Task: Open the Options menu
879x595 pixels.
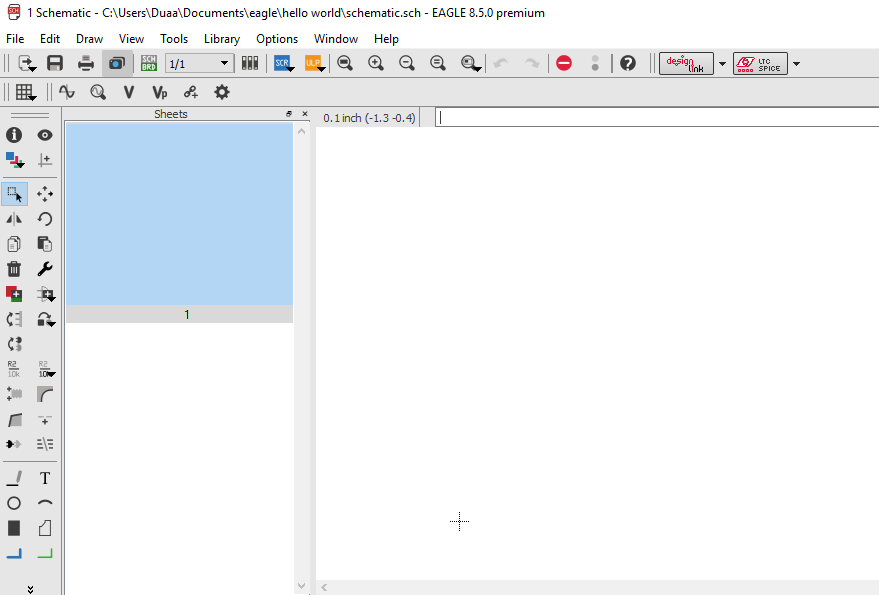Action: 277,39
